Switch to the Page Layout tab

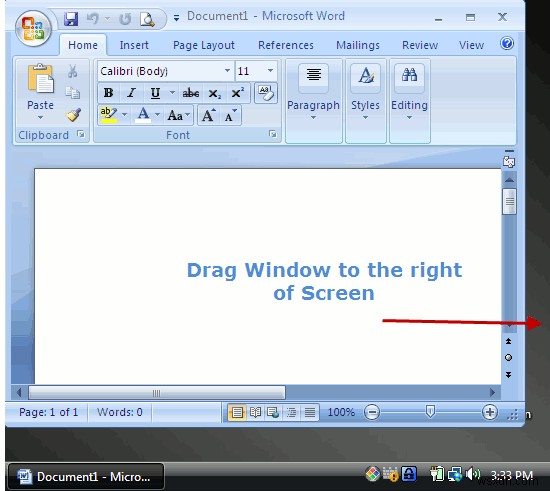(204, 45)
